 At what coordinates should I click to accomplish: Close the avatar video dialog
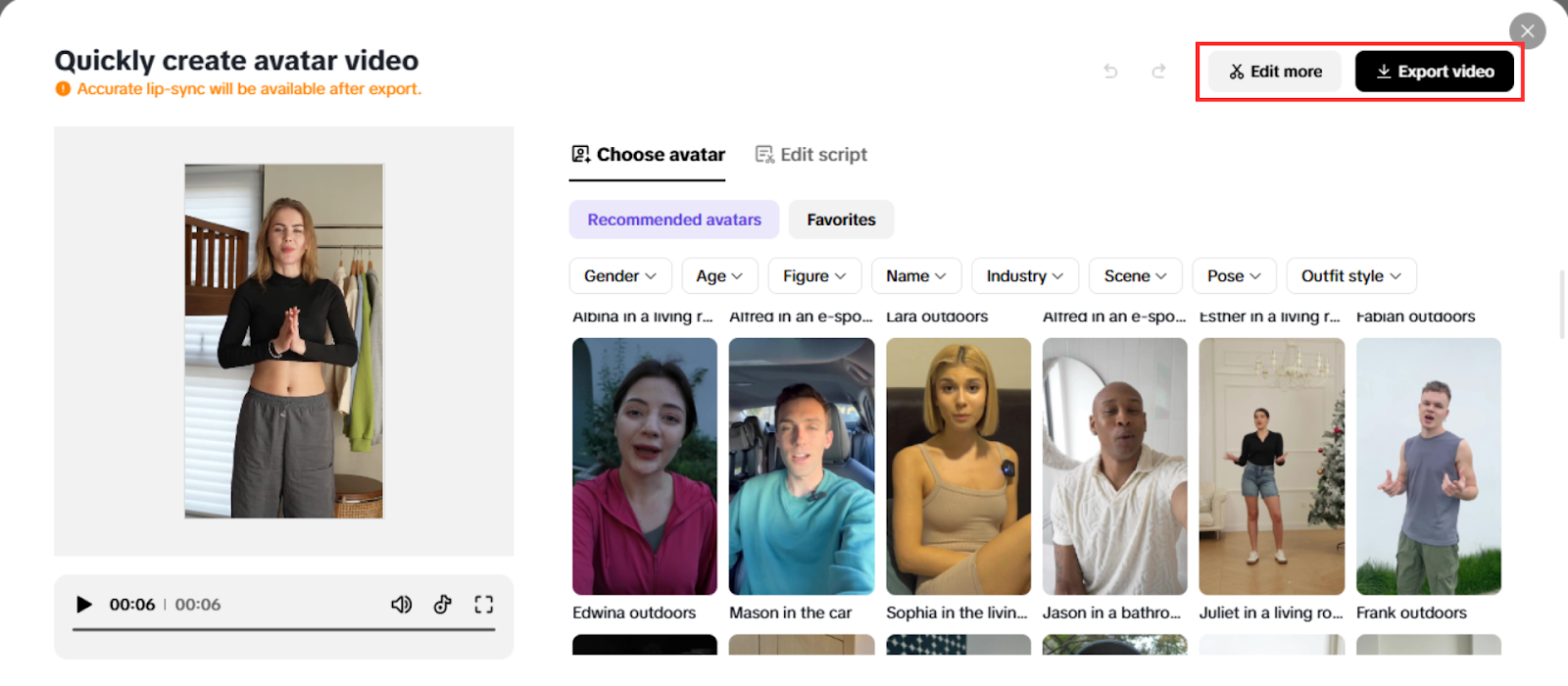1527,31
